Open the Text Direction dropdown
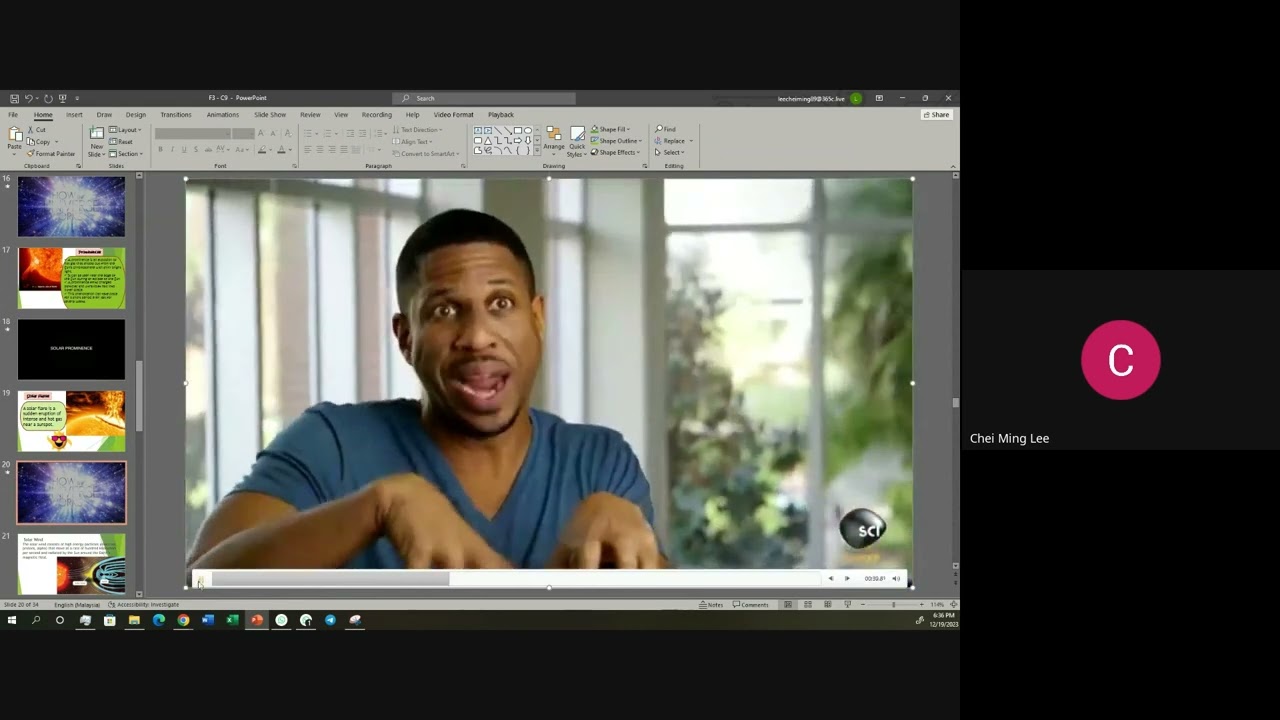Image resolution: width=1280 pixels, height=720 pixels. 418,130
